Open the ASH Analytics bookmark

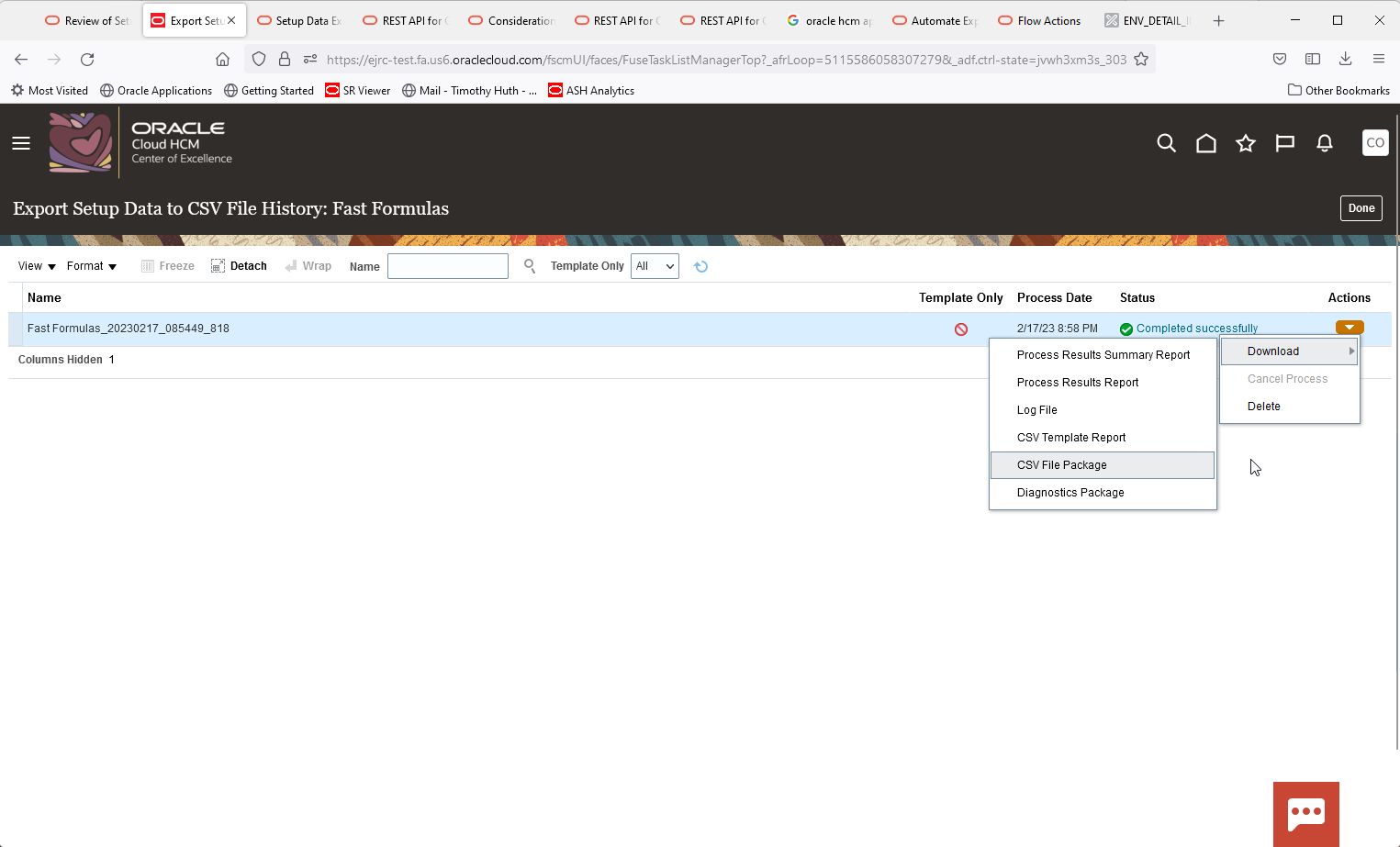(591, 90)
